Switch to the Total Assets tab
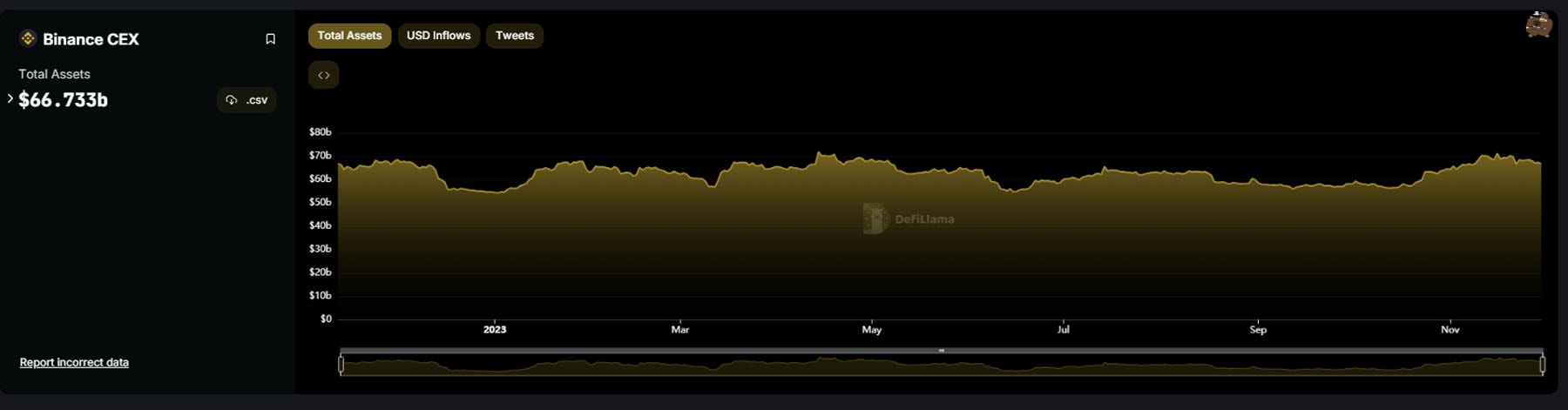 (349, 36)
